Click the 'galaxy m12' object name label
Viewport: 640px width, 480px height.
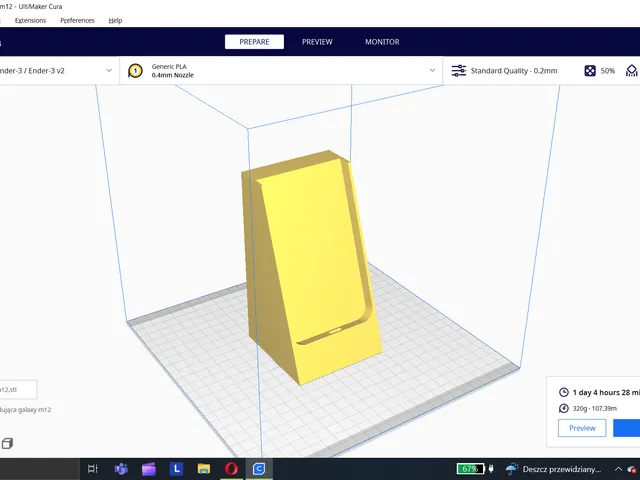25,409
